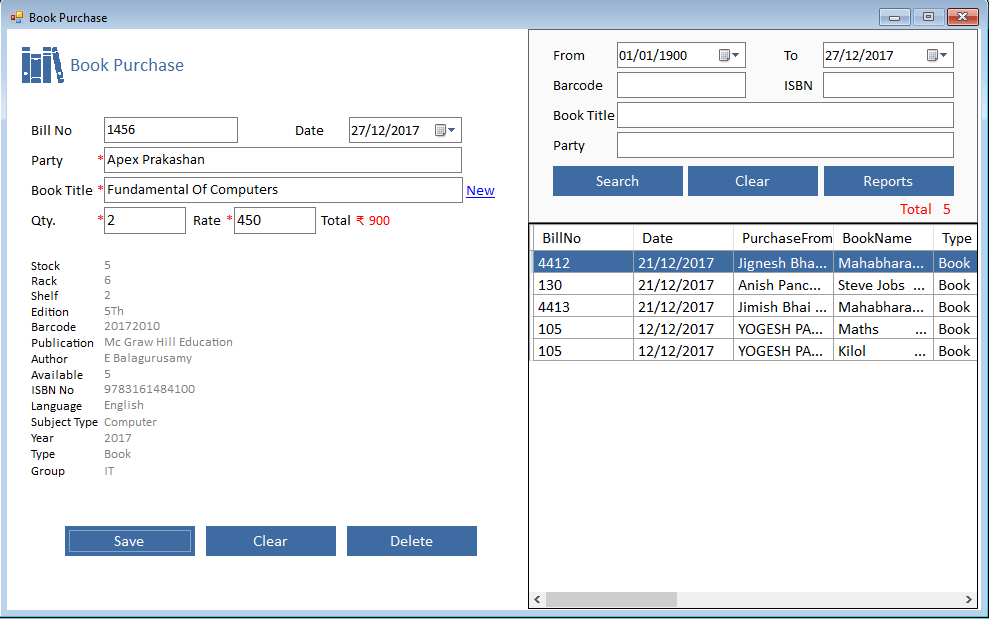Click inside the Bill No field
Viewport: 989px width, 619px height.
(170, 130)
